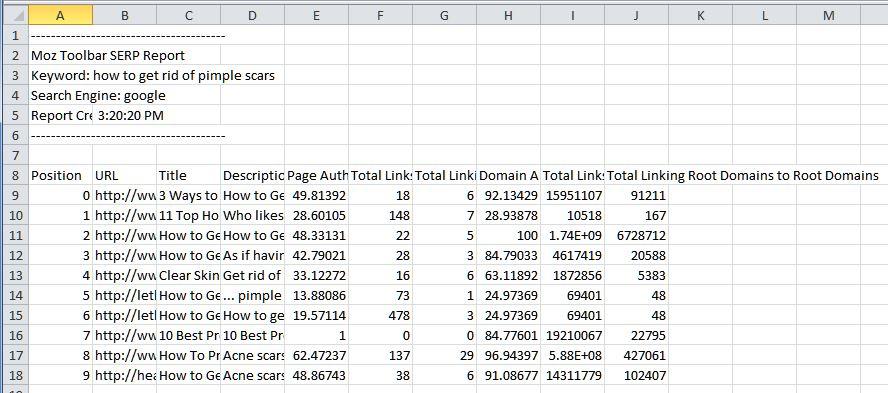
Task: Click the value 14311779
Action: pos(573,375)
